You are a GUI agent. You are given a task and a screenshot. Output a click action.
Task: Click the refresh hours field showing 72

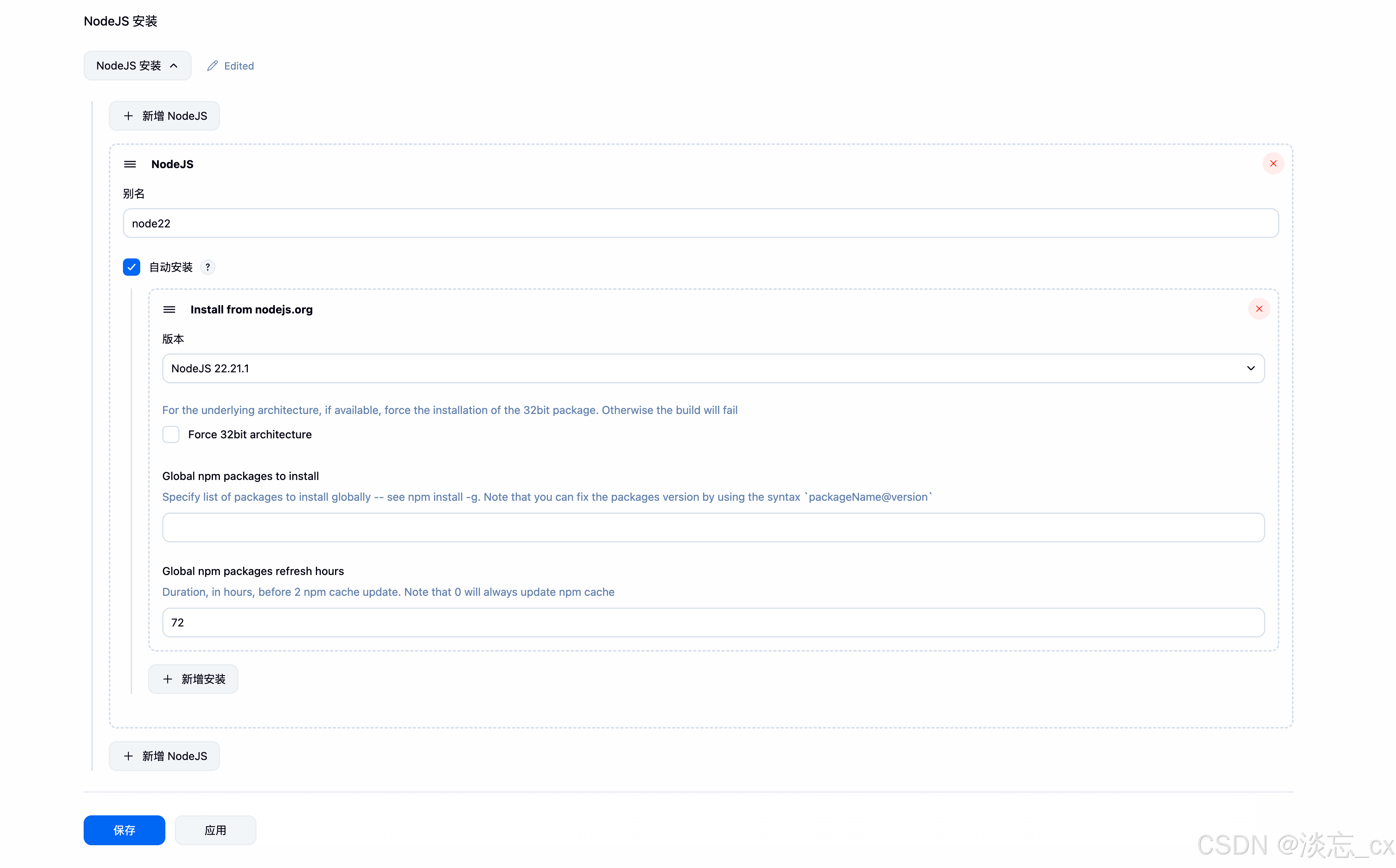pyautogui.click(x=713, y=622)
